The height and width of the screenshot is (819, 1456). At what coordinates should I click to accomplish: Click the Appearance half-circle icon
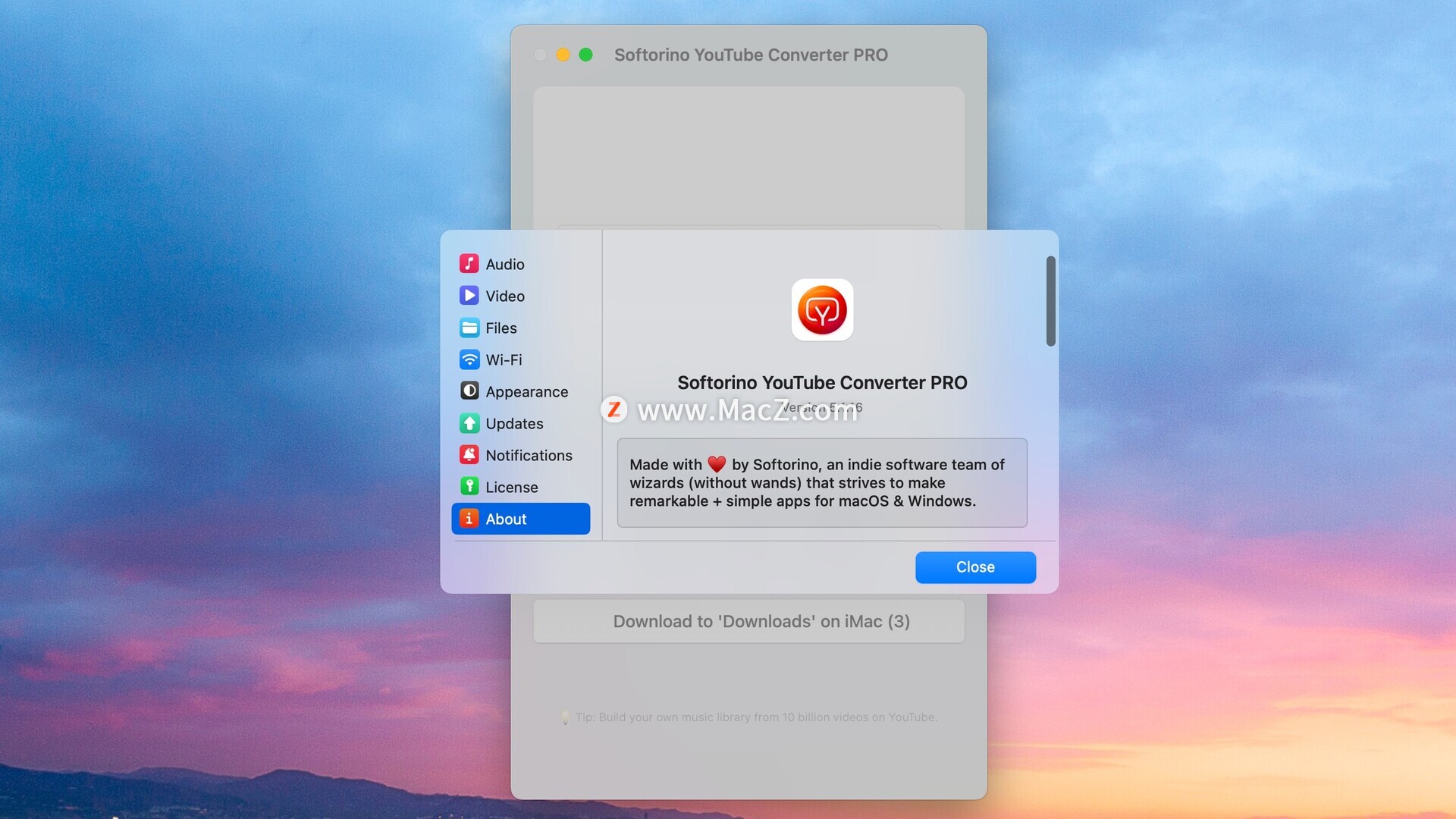(469, 391)
